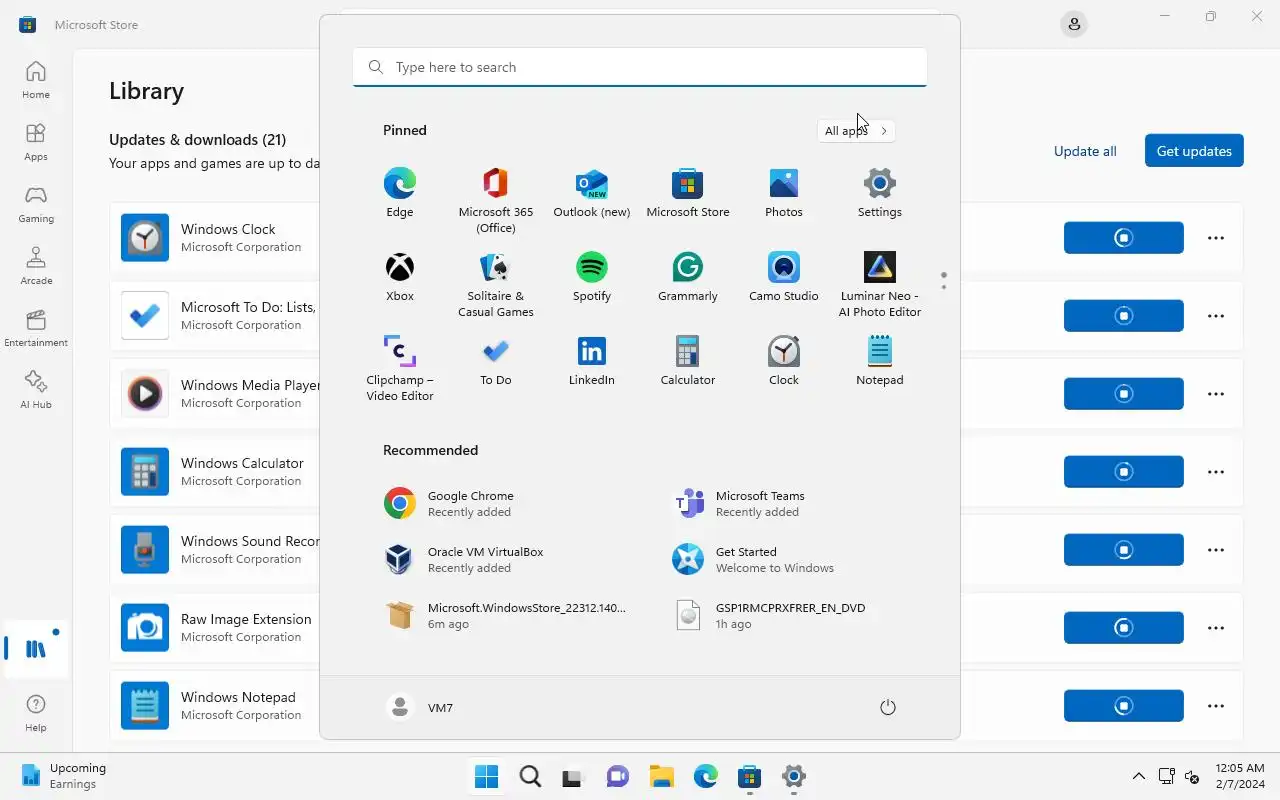Image resolution: width=1280 pixels, height=800 pixels.
Task: Open Microsoft Store from pinned apps
Action: (x=688, y=193)
